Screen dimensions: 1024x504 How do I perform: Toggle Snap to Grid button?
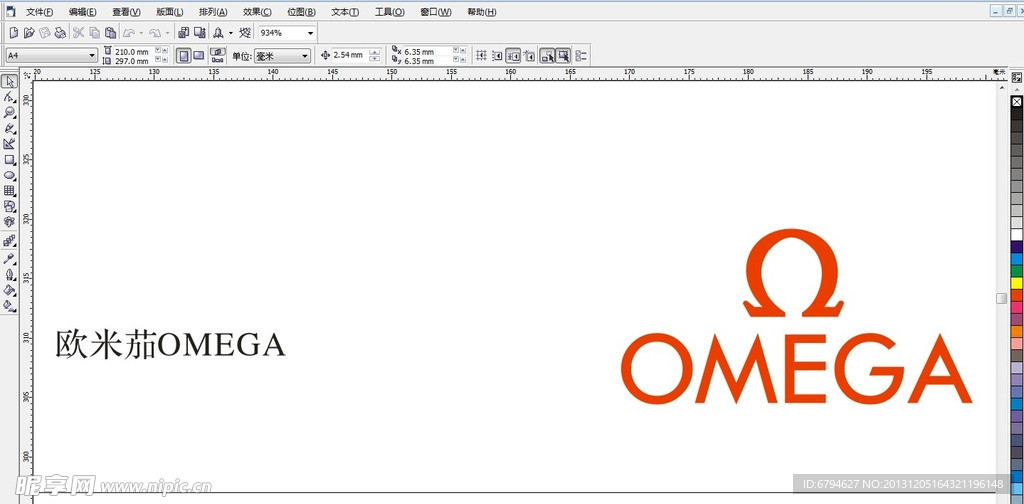(x=481, y=55)
